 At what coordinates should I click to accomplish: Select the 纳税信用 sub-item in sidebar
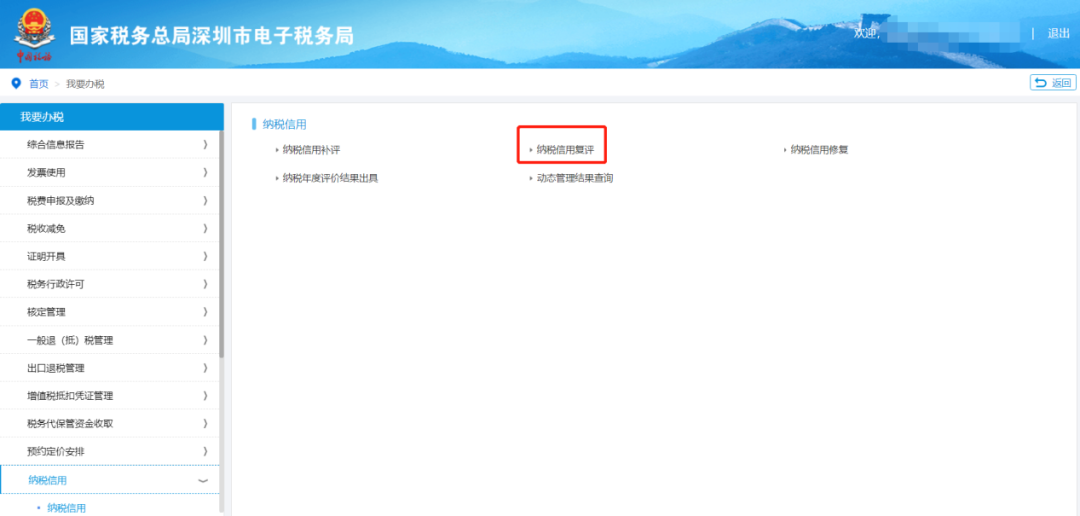(x=66, y=508)
